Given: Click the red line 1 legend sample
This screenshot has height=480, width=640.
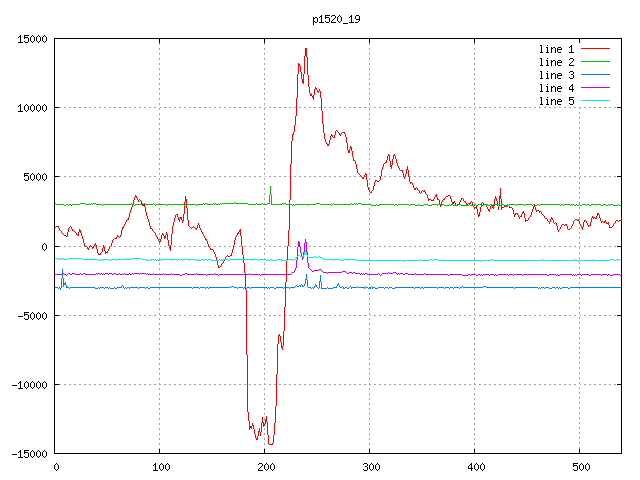Looking at the screenshot, I should click(x=595, y=49).
